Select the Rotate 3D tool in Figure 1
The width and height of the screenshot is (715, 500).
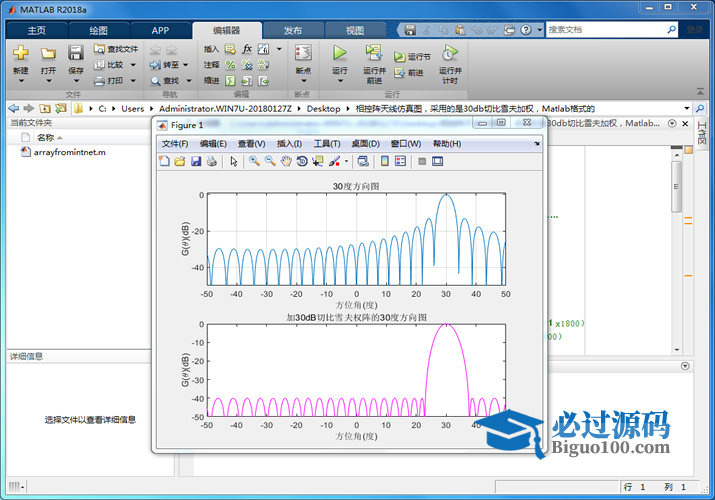(301, 161)
